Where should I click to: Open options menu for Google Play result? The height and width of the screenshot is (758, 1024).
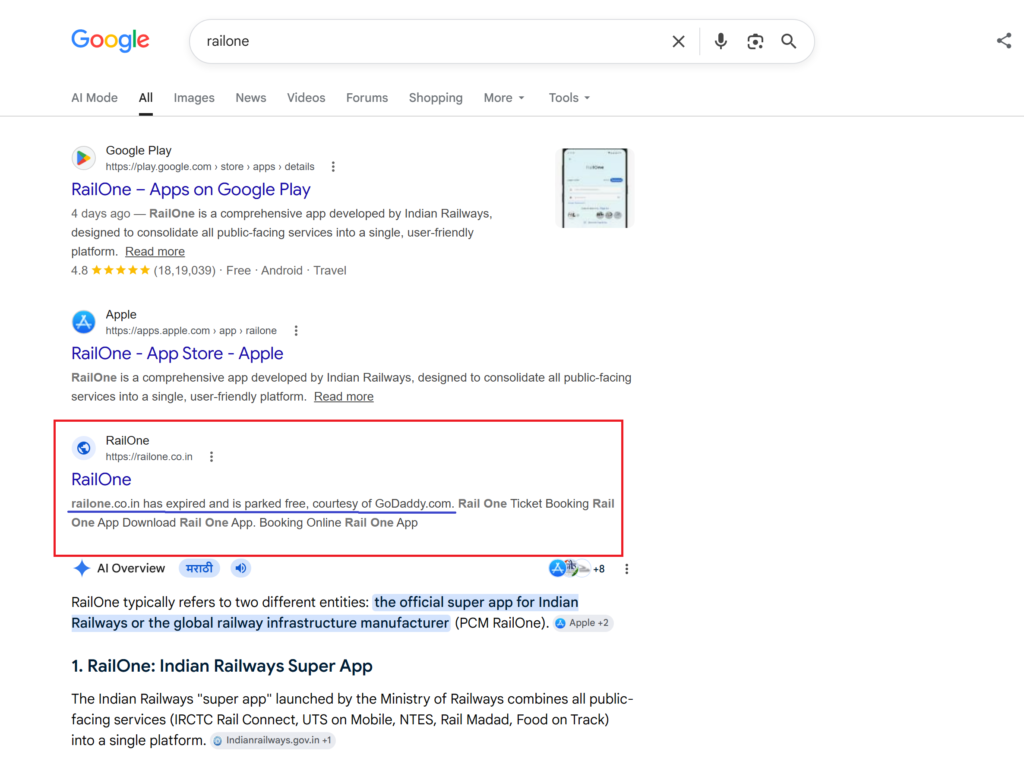coord(333,166)
